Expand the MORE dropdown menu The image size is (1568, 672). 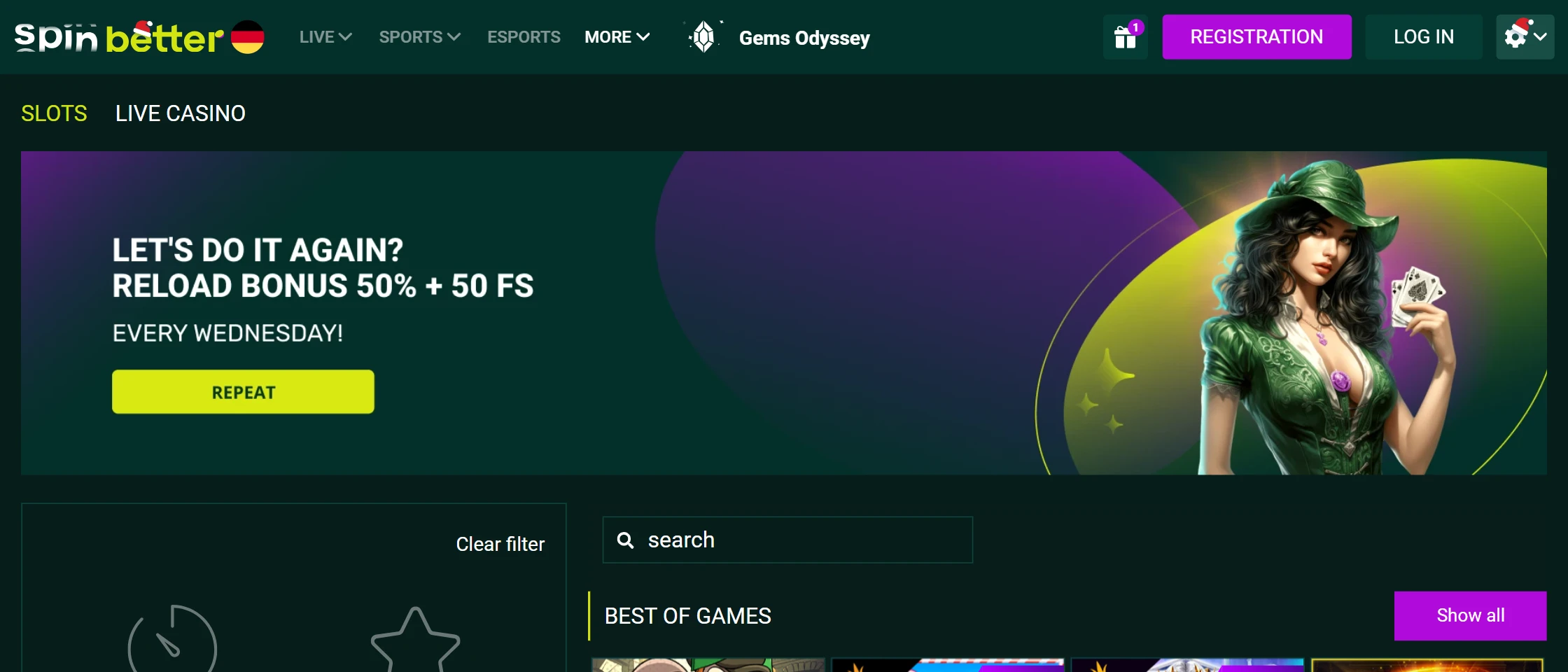click(x=617, y=37)
